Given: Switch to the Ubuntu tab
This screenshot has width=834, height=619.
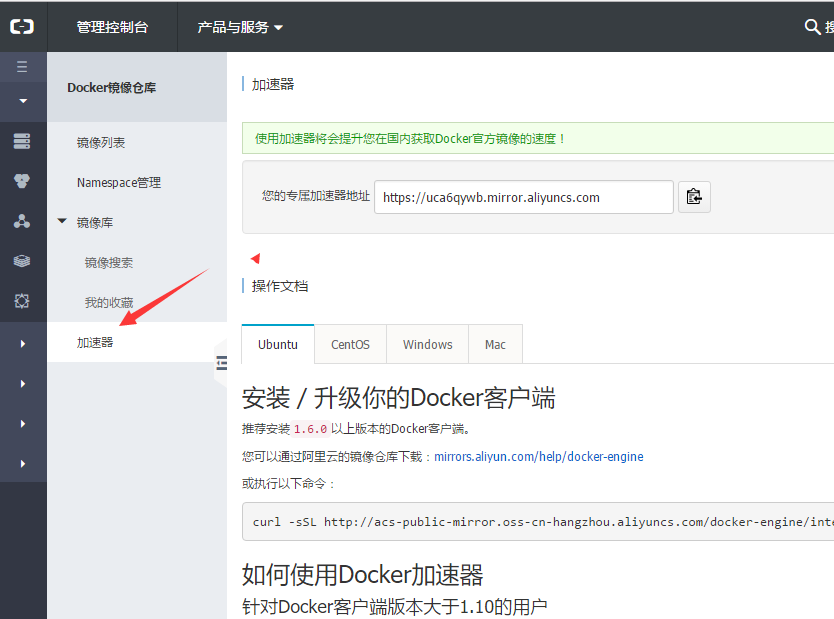Looking at the screenshot, I should tap(278, 344).
